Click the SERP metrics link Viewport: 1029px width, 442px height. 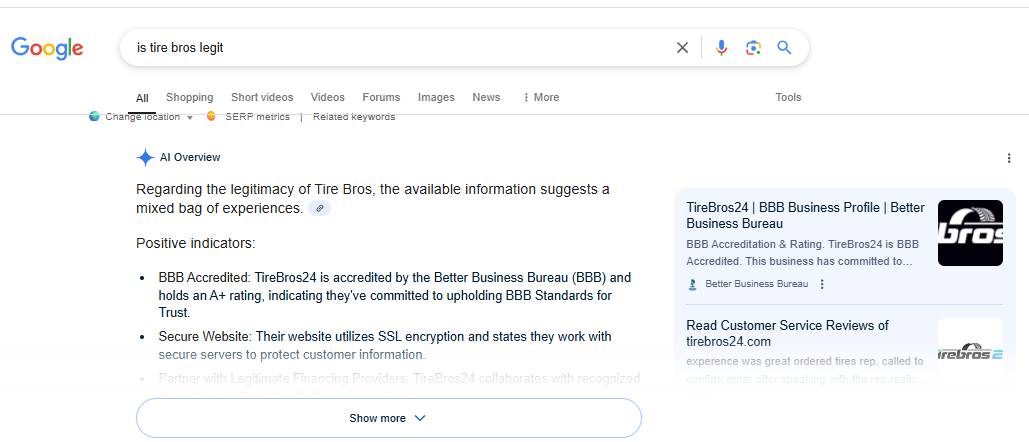point(257,117)
